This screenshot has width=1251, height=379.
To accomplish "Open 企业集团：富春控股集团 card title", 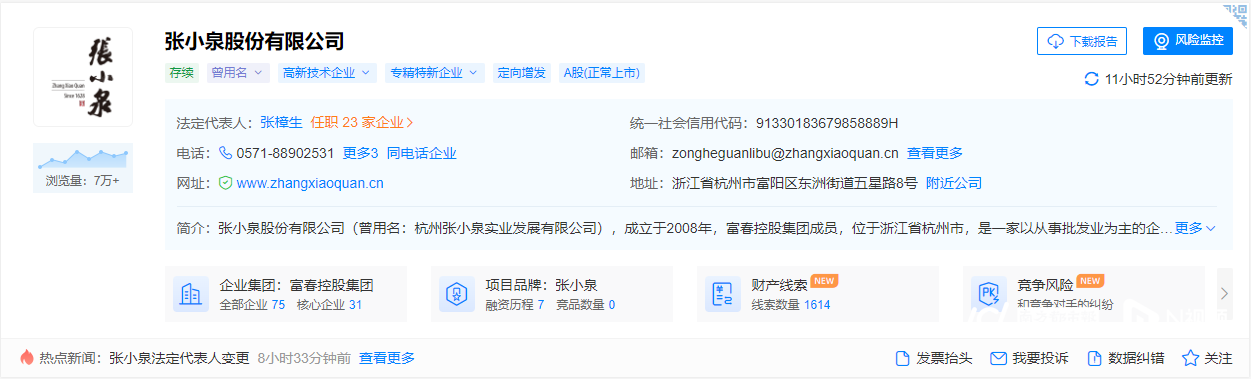I will point(297,285).
